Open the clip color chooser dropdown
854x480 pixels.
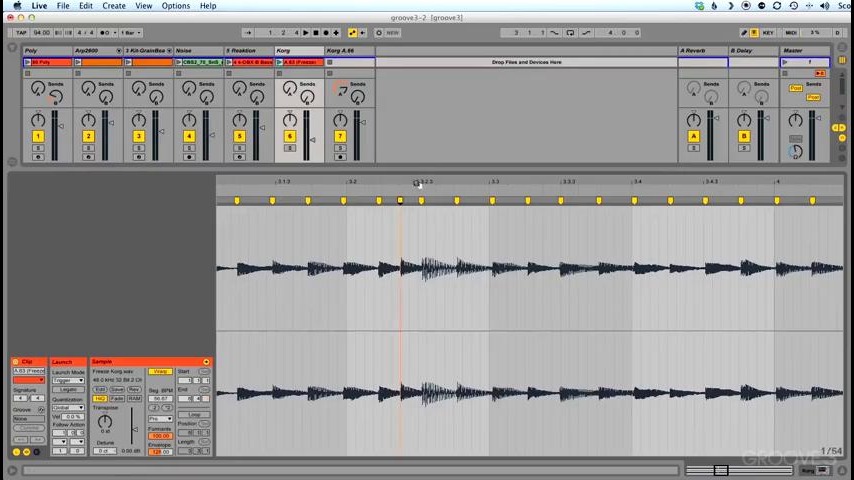click(28, 380)
